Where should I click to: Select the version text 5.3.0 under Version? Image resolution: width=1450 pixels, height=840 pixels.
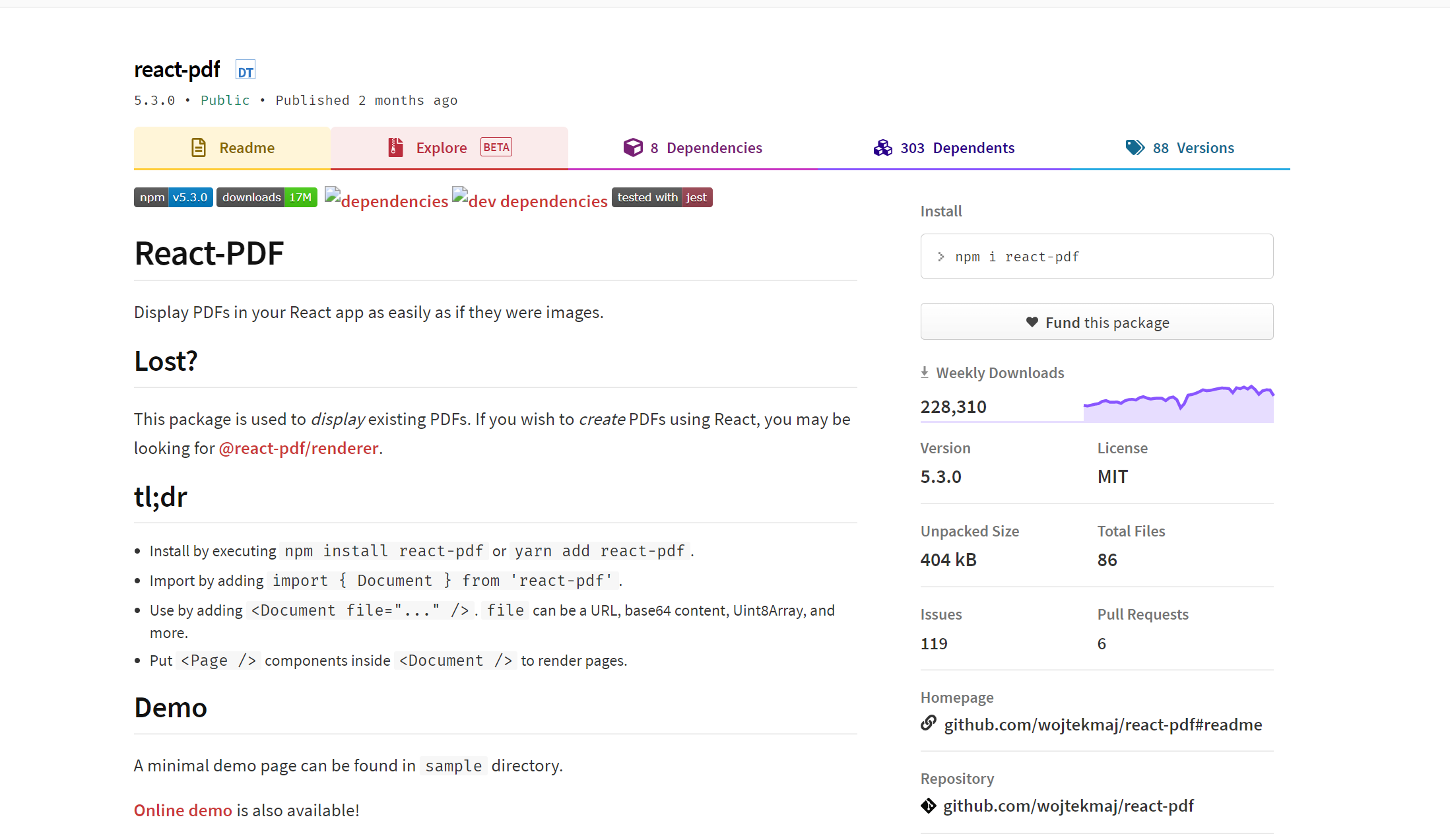[940, 476]
